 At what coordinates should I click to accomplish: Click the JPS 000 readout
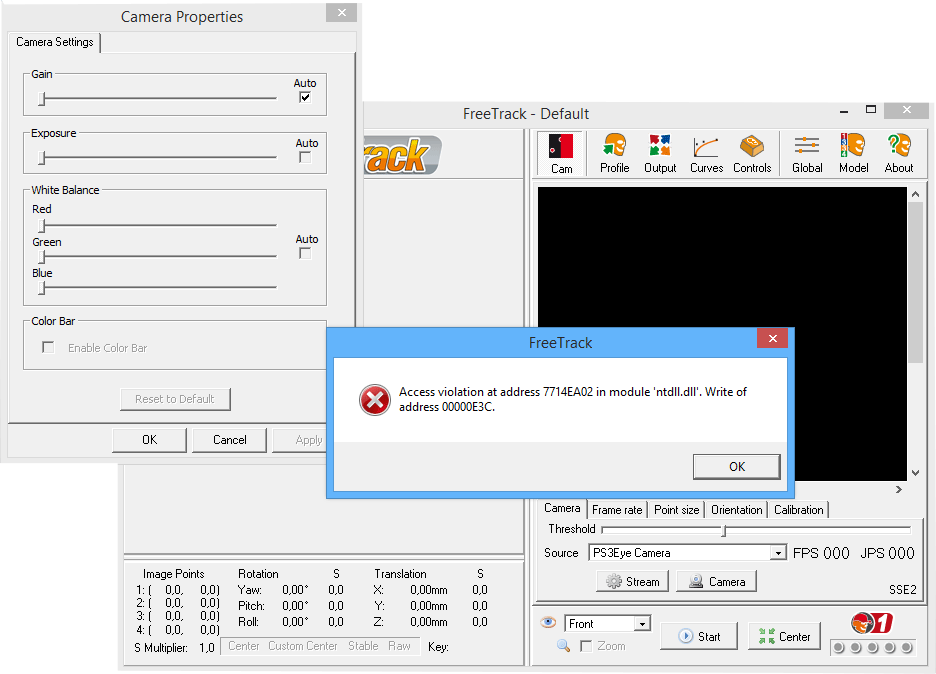887,553
